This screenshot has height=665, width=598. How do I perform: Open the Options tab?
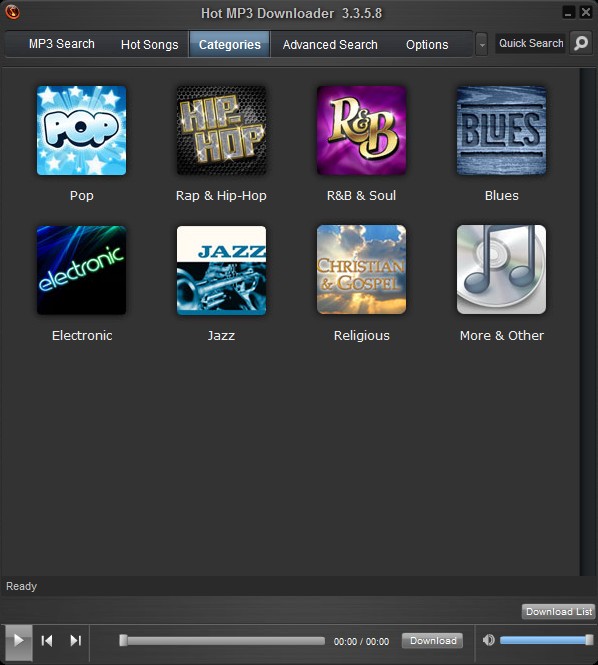pos(427,44)
